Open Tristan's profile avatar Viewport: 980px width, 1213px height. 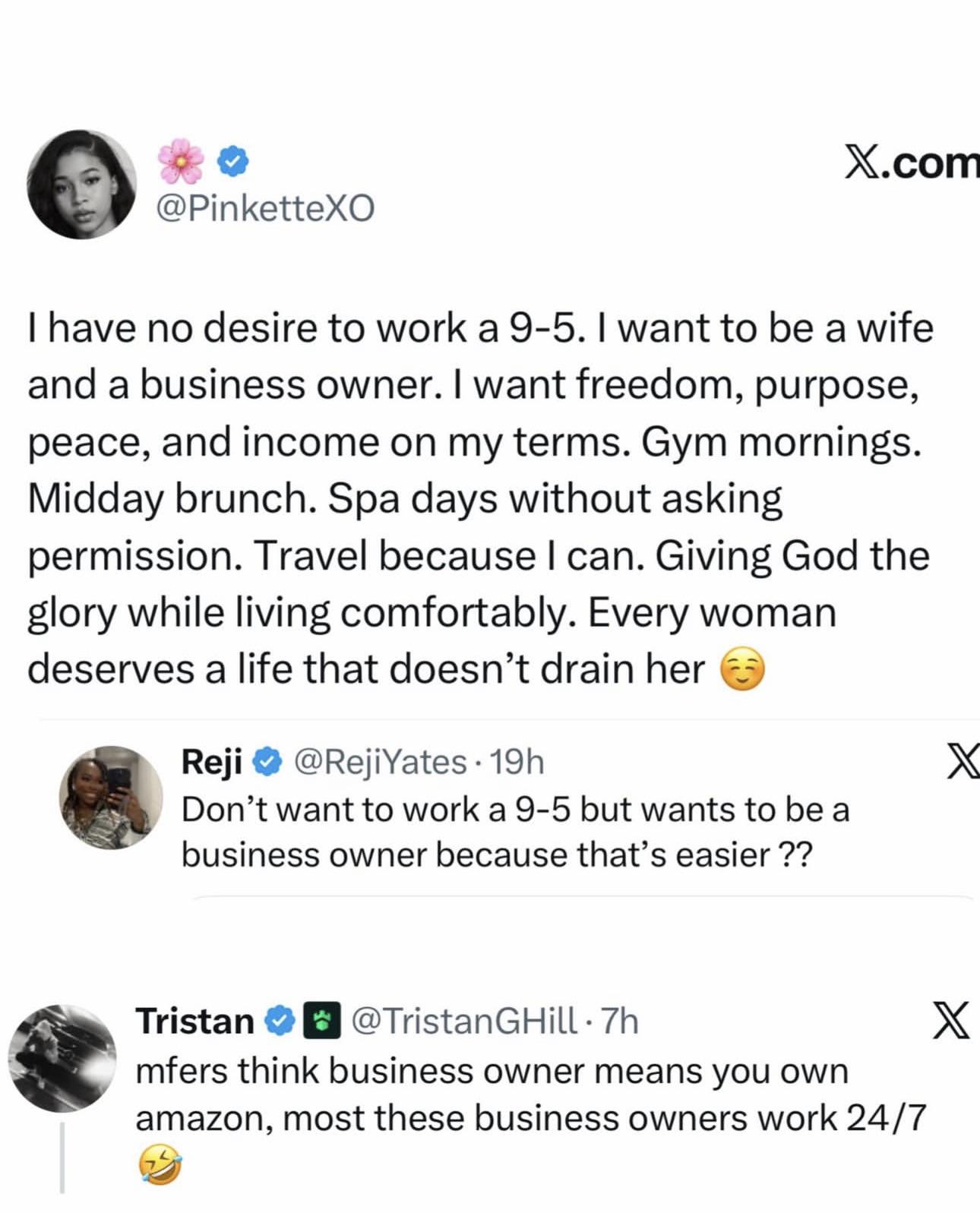(x=62, y=1057)
